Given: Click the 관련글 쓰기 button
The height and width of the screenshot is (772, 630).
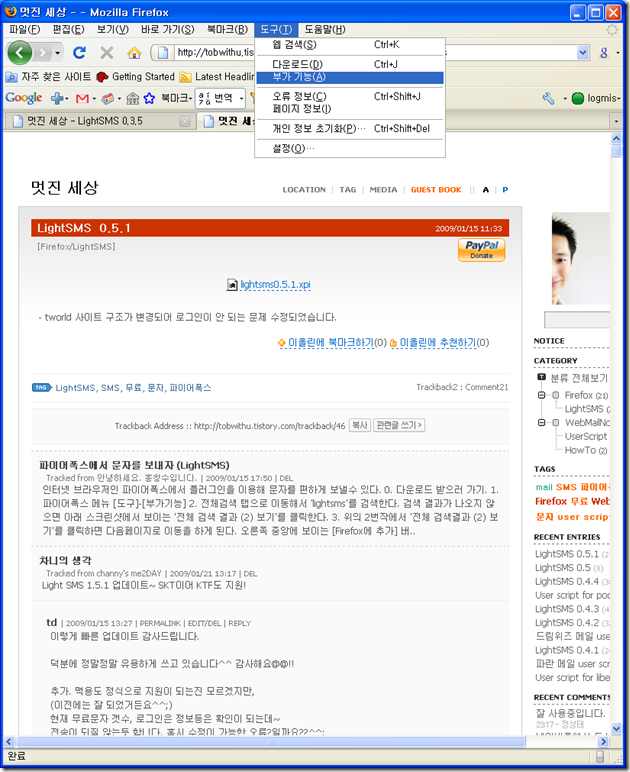Looking at the screenshot, I should tap(399, 425).
